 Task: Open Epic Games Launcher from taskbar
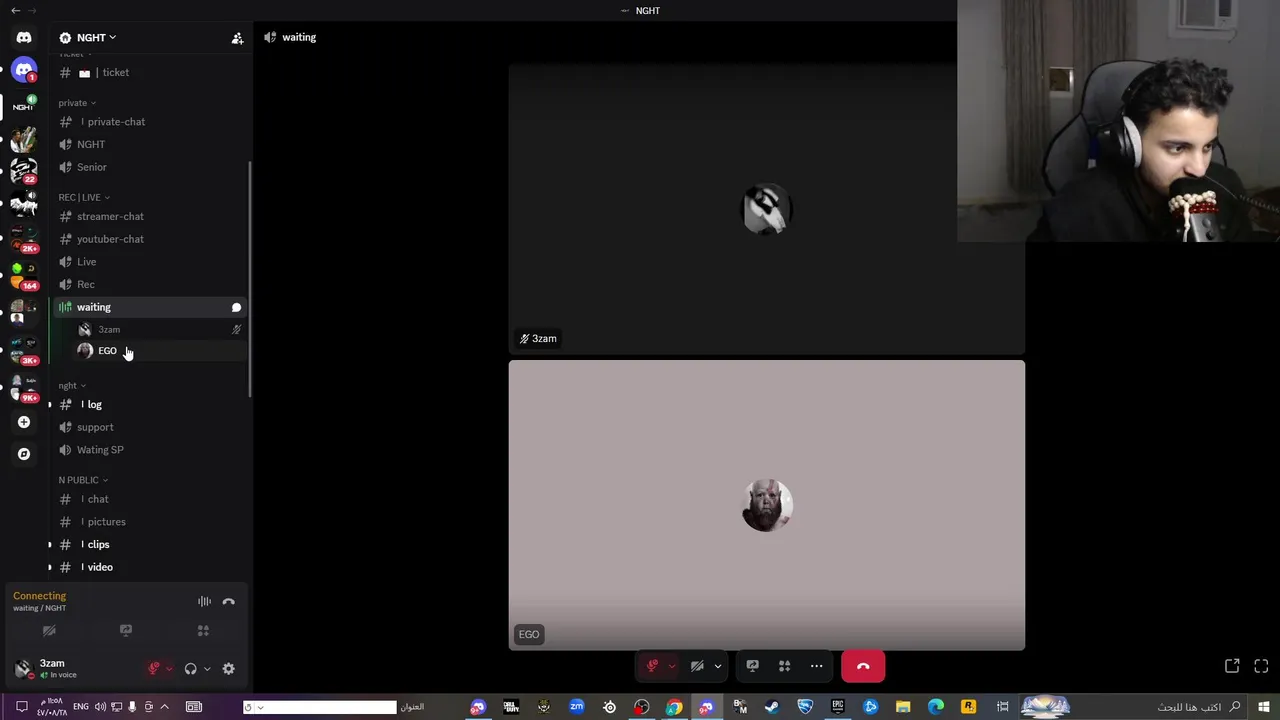838,707
